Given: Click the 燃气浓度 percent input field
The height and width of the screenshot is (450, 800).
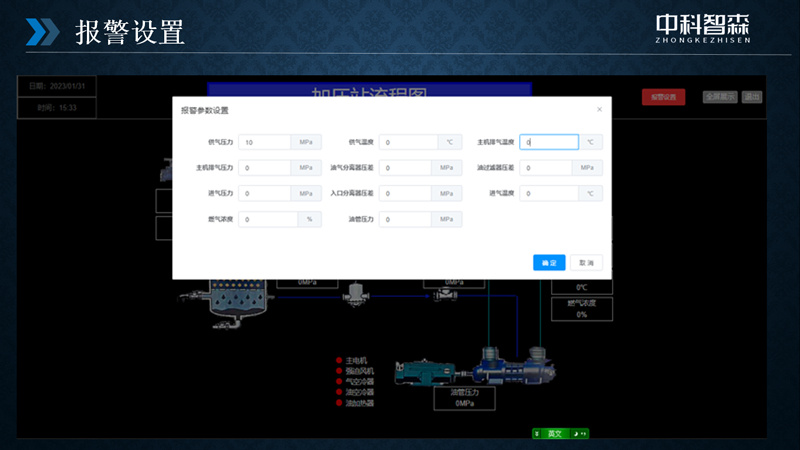Looking at the screenshot, I should (268, 219).
